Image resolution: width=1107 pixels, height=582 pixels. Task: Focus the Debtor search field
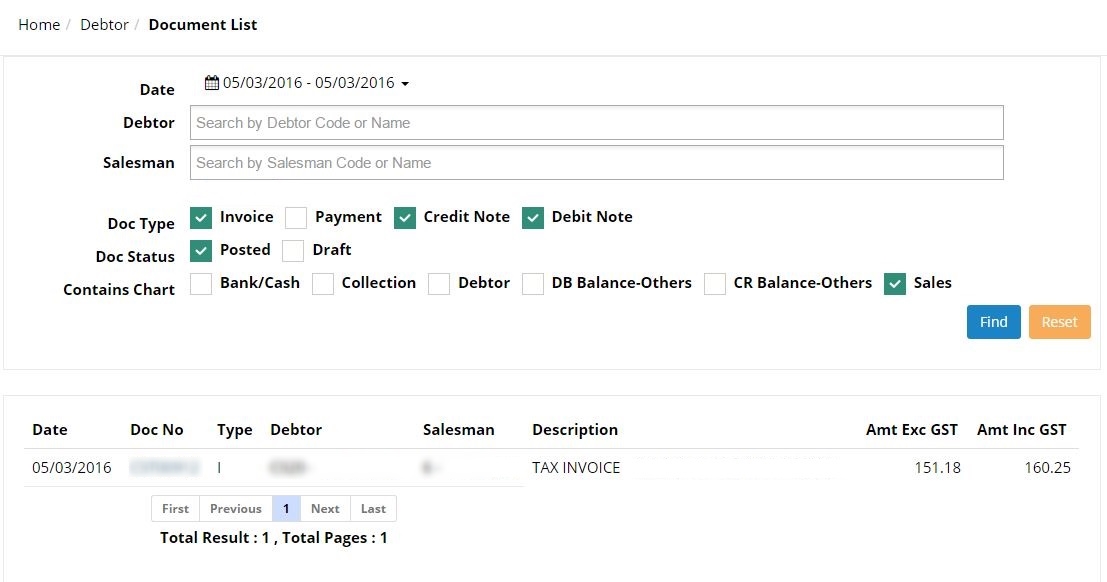click(x=597, y=123)
